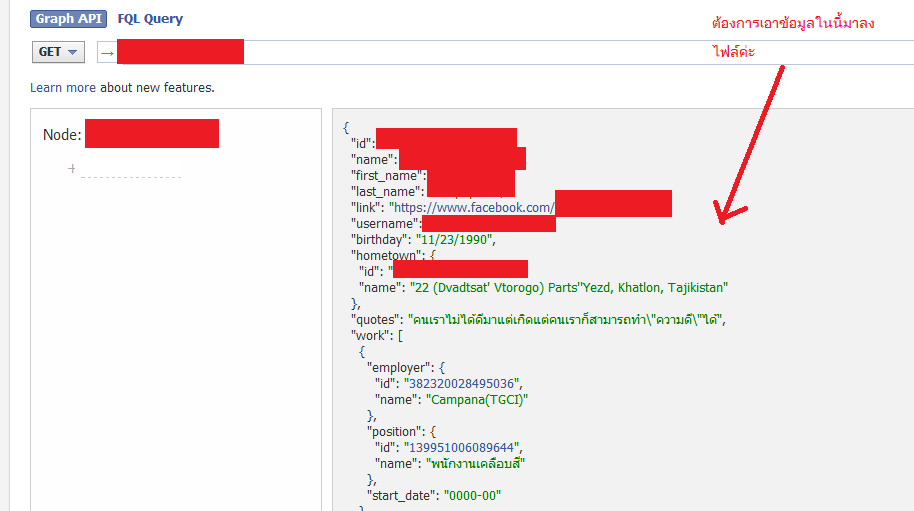Open the Learn more link
The height and width of the screenshot is (511, 914).
point(63,87)
